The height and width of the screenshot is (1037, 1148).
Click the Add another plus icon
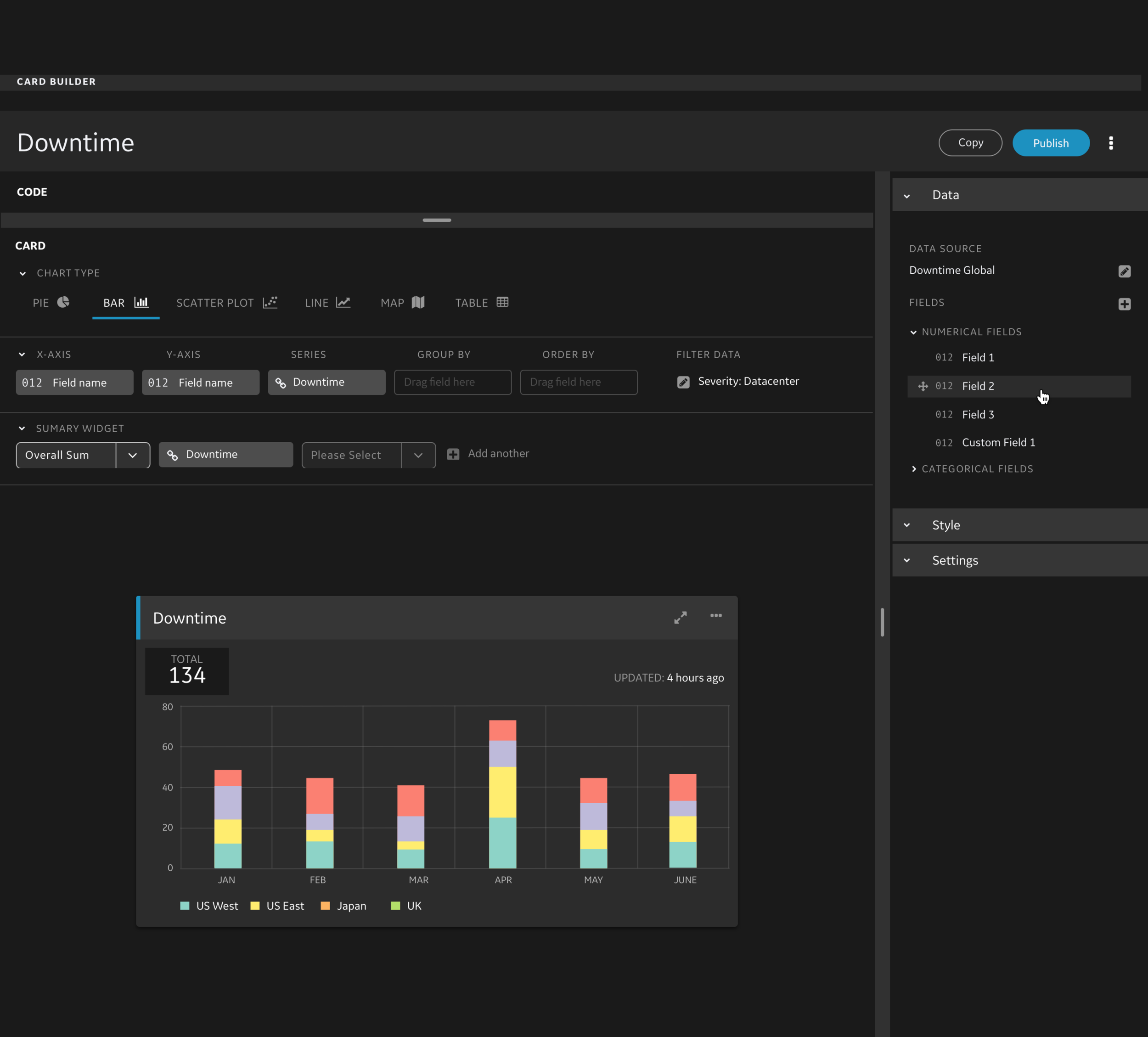[453, 454]
